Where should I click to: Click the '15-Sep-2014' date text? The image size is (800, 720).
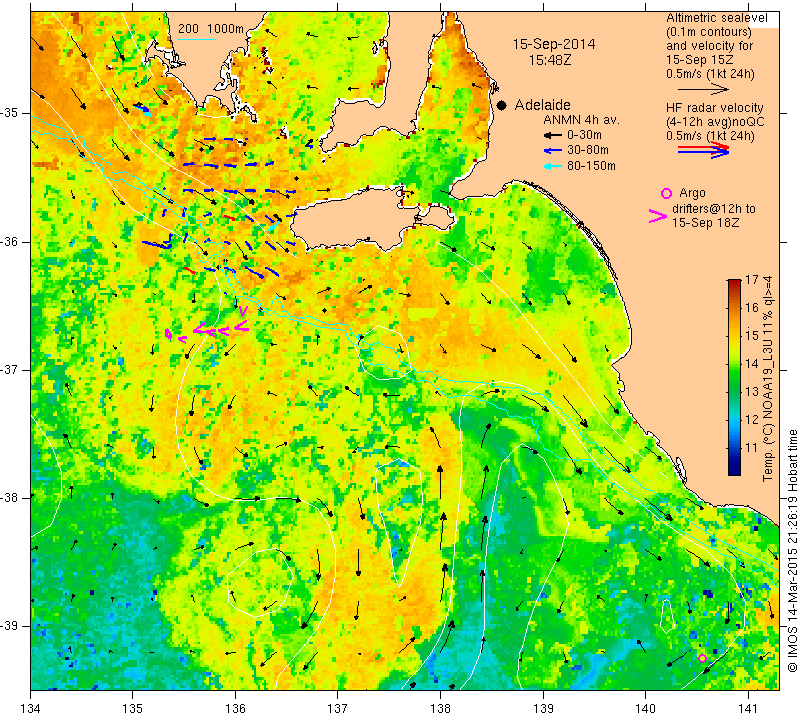pos(554,44)
